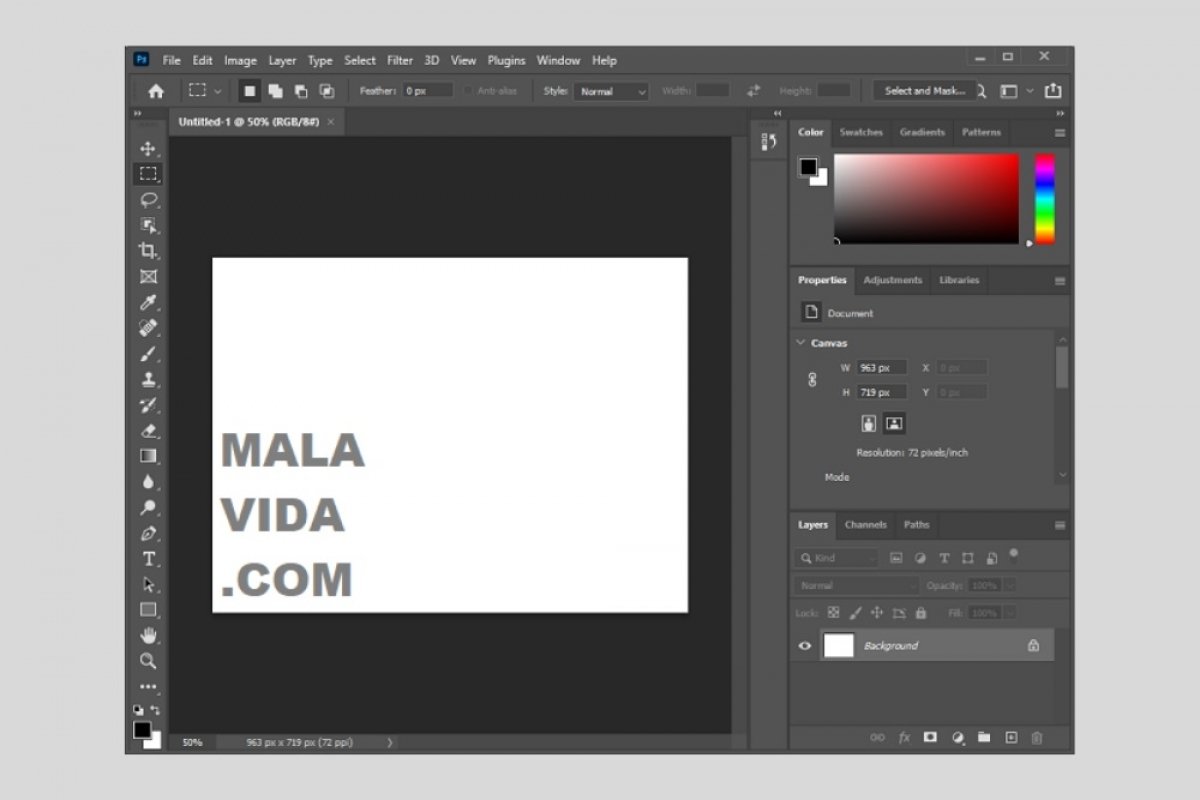
Task: Select the Hand tool
Action: point(148,636)
